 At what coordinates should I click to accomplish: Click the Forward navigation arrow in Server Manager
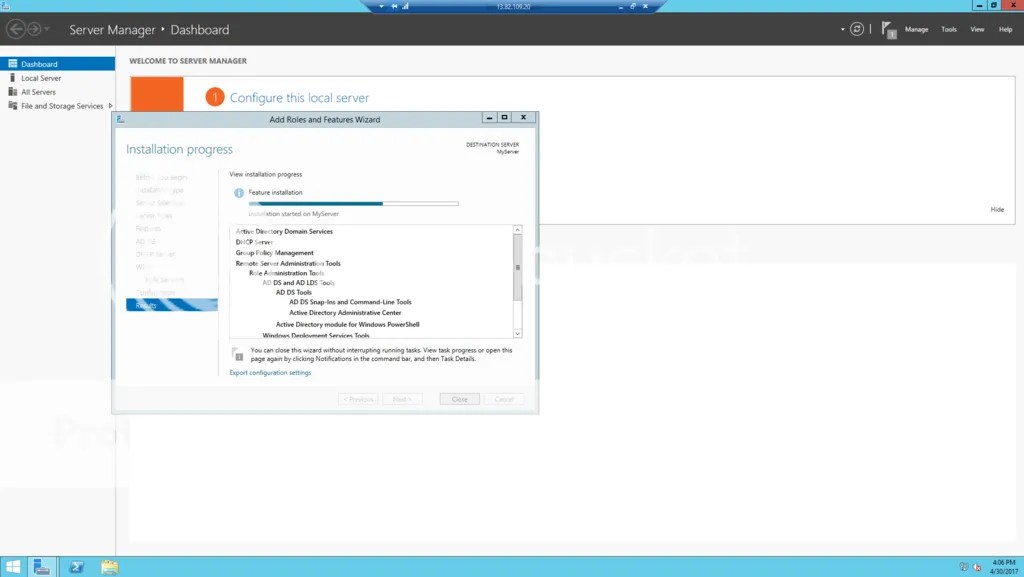(x=34, y=29)
